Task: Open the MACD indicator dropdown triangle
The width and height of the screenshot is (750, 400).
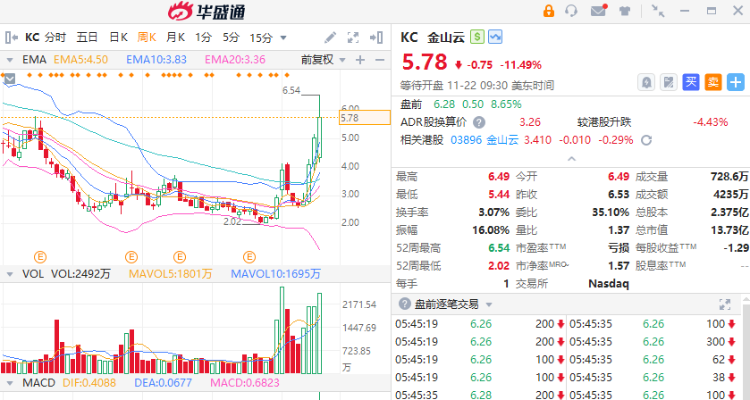Action: coord(9,383)
